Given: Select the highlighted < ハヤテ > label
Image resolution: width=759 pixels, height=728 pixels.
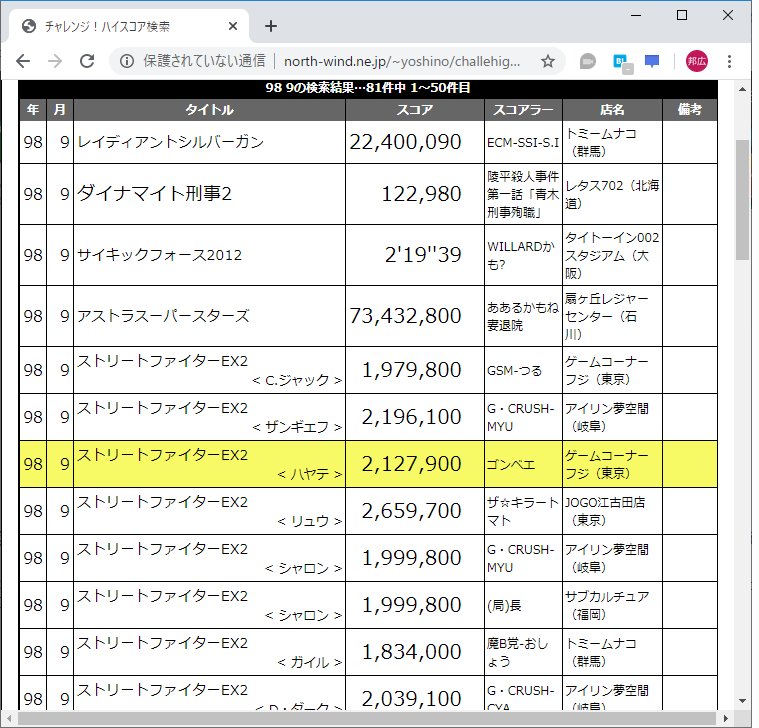Looking at the screenshot, I should (310, 474).
